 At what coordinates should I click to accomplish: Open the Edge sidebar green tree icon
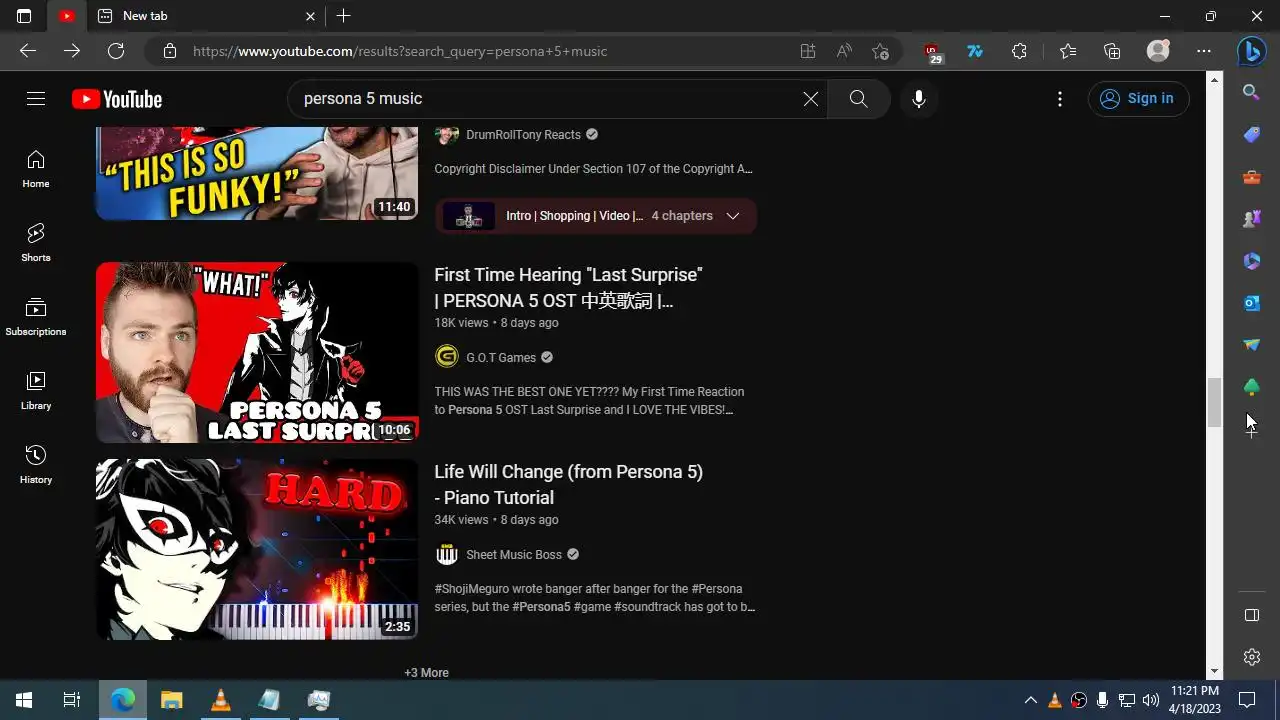point(1251,387)
